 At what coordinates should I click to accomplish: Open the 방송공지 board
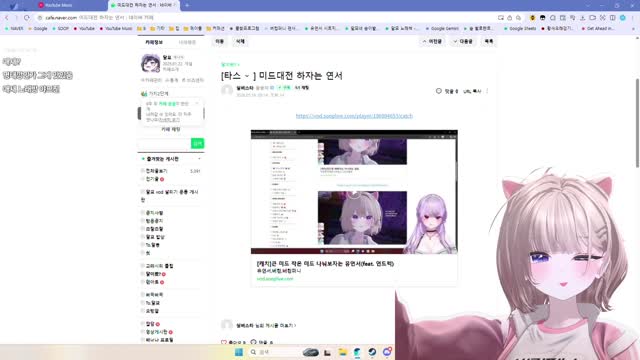tap(154, 221)
